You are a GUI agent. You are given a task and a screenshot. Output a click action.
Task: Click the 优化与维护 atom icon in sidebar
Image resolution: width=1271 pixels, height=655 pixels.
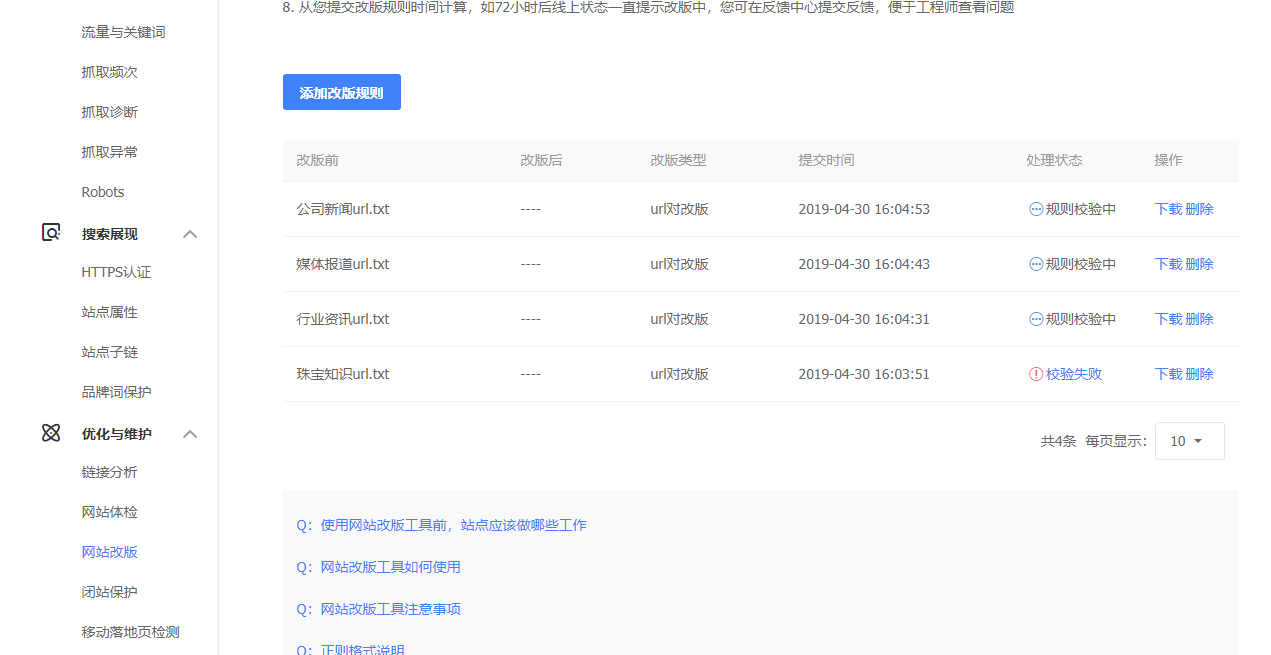[x=51, y=433]
